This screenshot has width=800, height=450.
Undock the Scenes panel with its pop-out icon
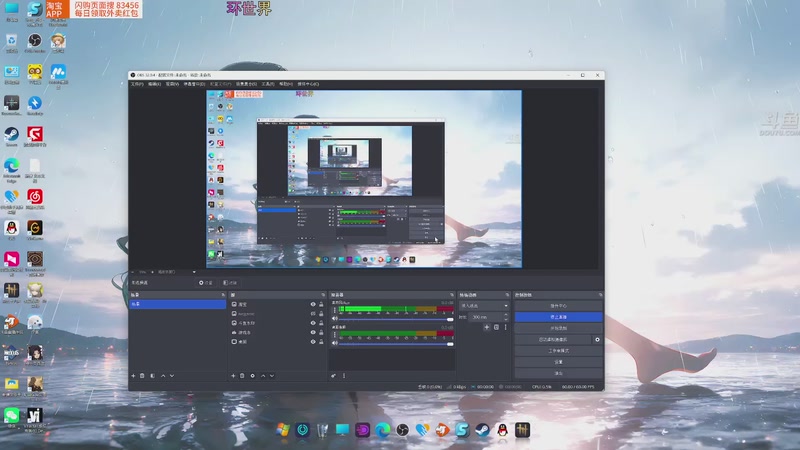pos(223,295)
